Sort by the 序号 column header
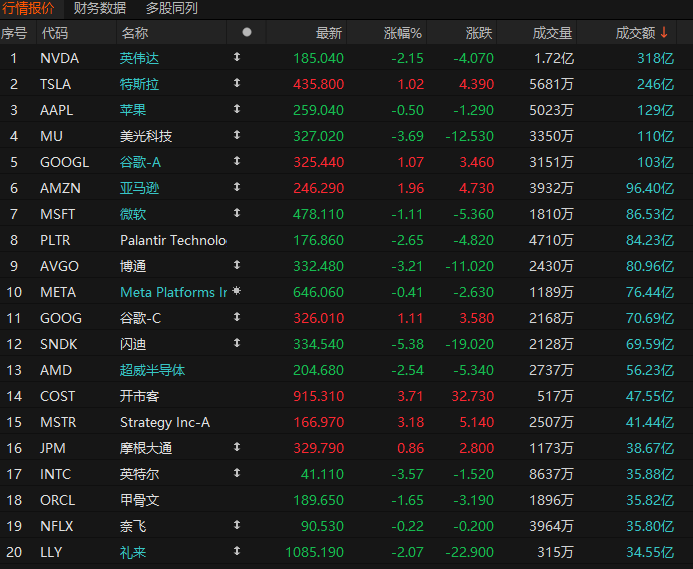This screenshot has width=693, height=569. pyautogui.click(x=14, y=33)
